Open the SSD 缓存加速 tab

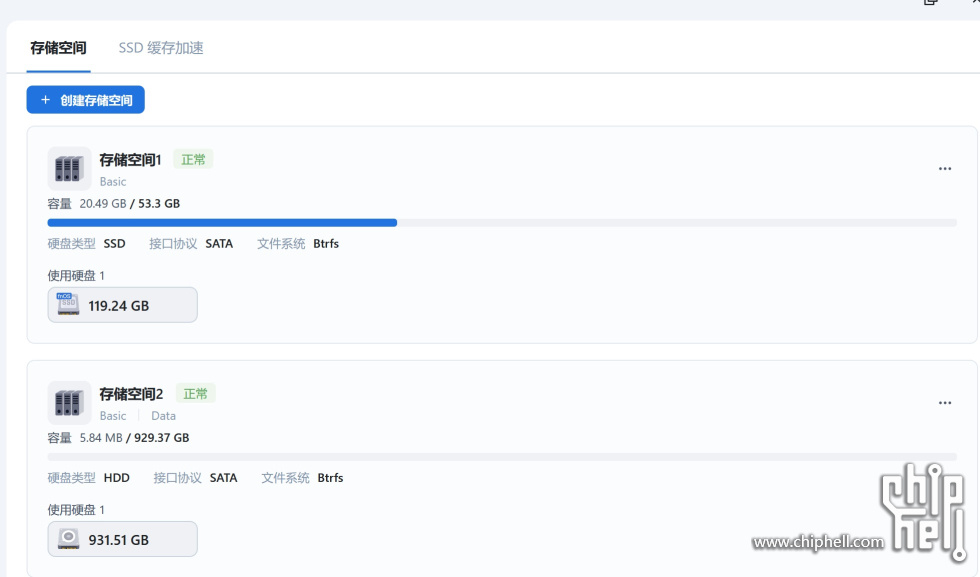pos(161,48)
